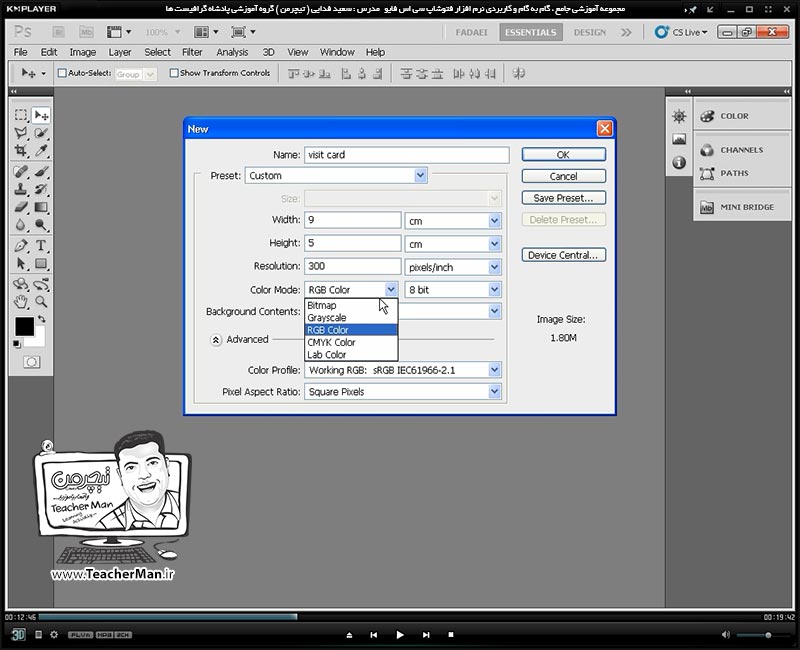The height and width of the screenshot is (650, 800).
Task: Select the Hand tool
Action: (x=21, y=302)
